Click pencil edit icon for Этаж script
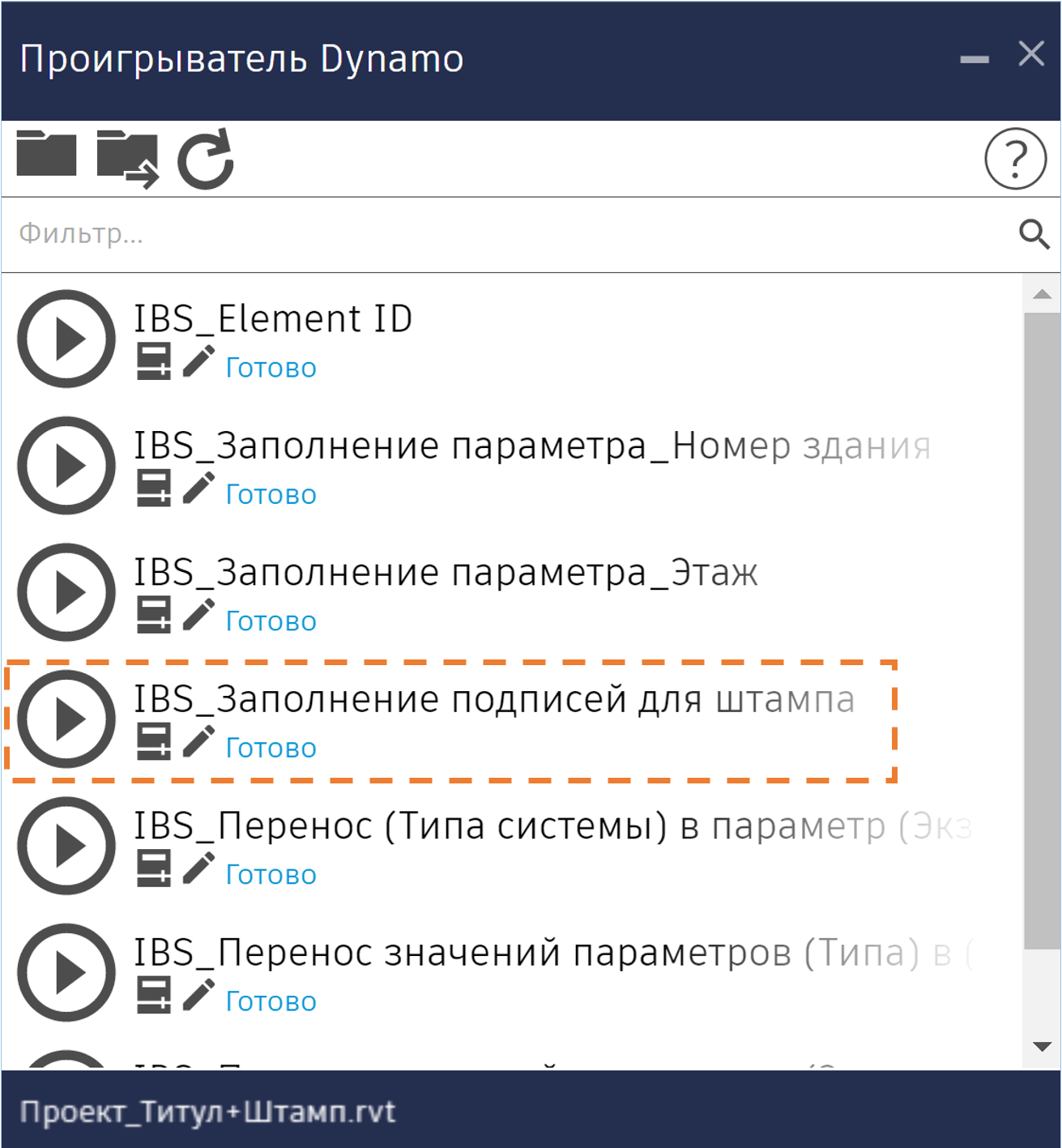1062x1148 pixels. pyautogui.click(x=198, y=615)
